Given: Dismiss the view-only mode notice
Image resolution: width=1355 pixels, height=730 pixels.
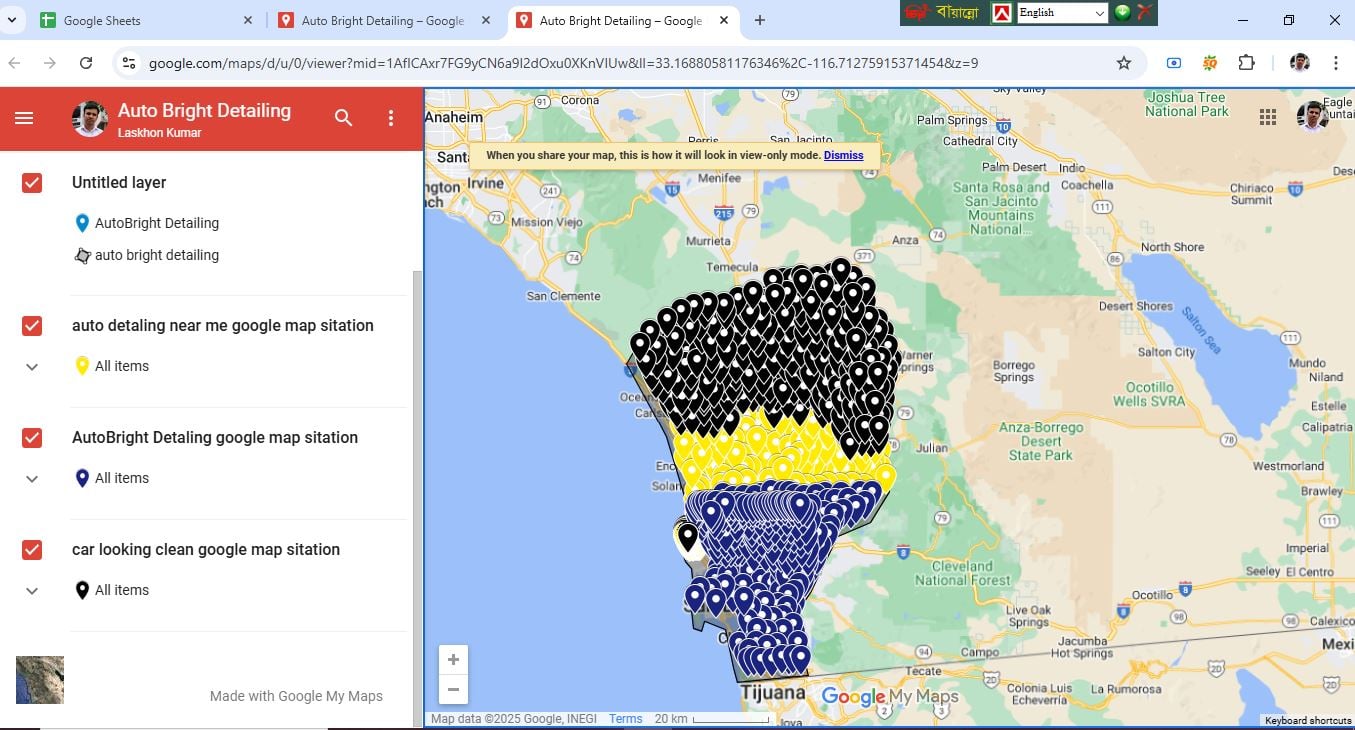Looking at the screenshot, I should pyautogui.click(x=843, y=155).
